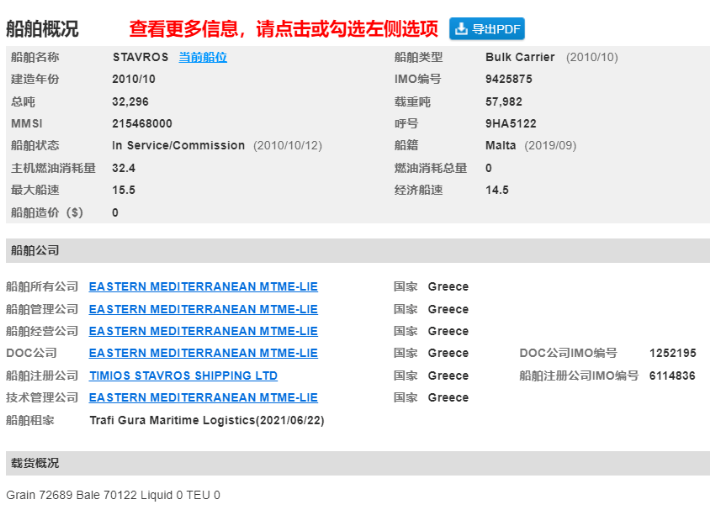The image size is (728, 510).
Task: Click the 船舶概况 page title
Action: point(42,29)
